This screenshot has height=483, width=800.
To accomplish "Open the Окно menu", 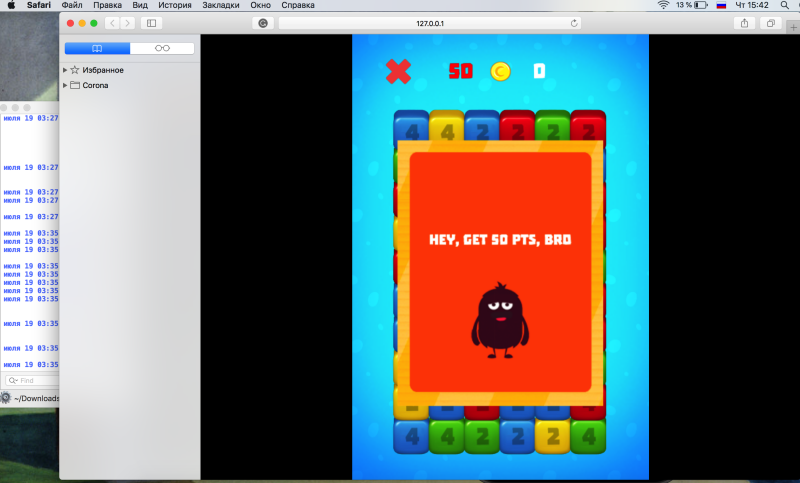I will [260, 5].
